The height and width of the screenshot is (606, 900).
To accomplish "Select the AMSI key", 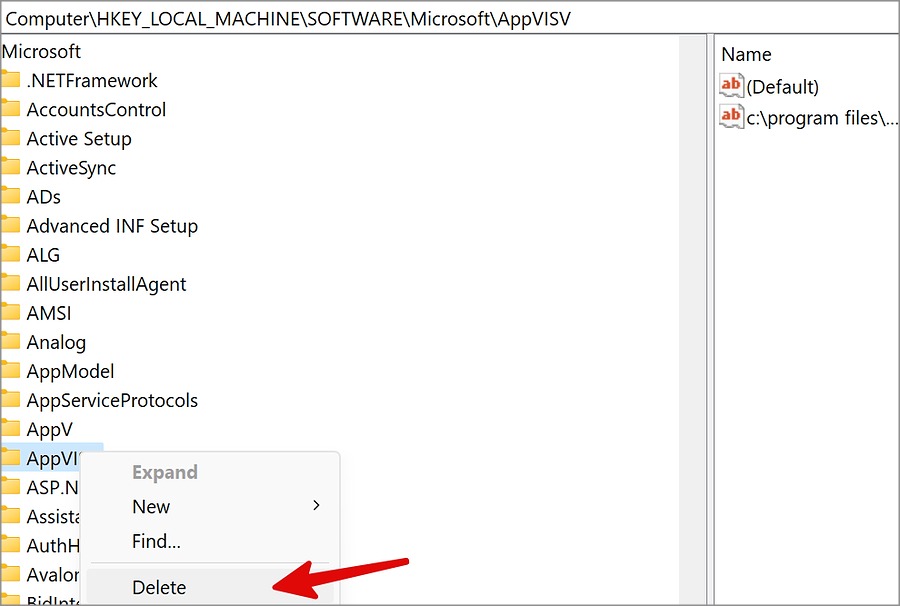I will 49,313.
